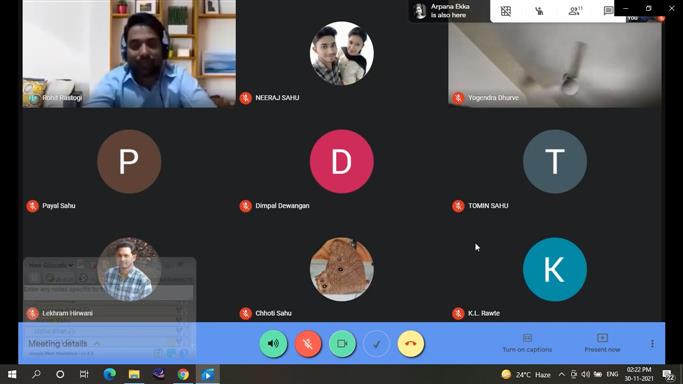Click the K.L. Rawte avatar circle
The width and height of the screenshot is (683, 384).
coord(555,269)
